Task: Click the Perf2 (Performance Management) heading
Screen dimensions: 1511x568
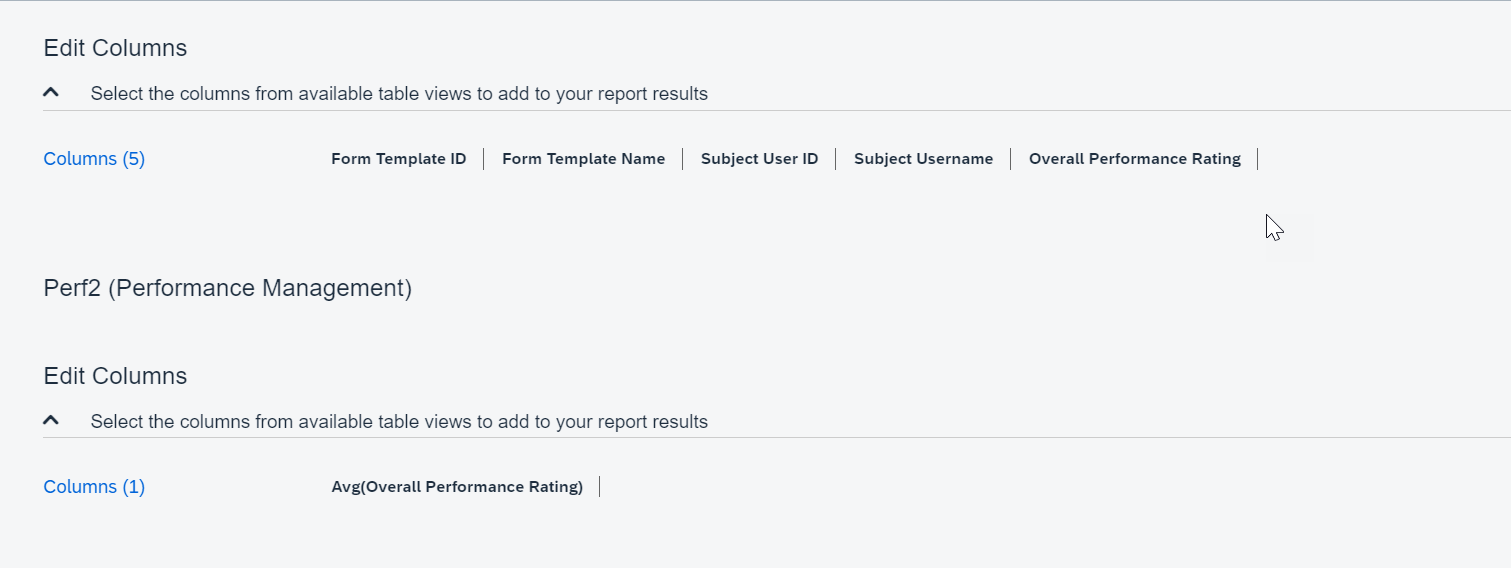Action: pyautogui.click(x=228, y=288)
